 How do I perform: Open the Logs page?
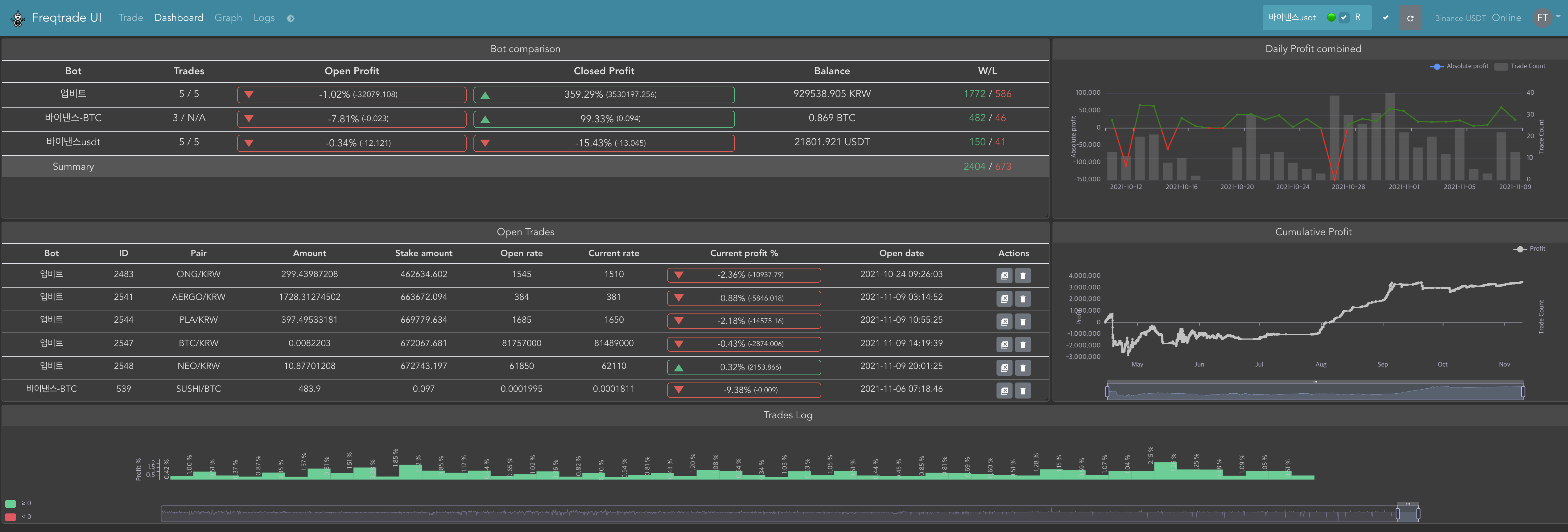(x=264, y=18)
